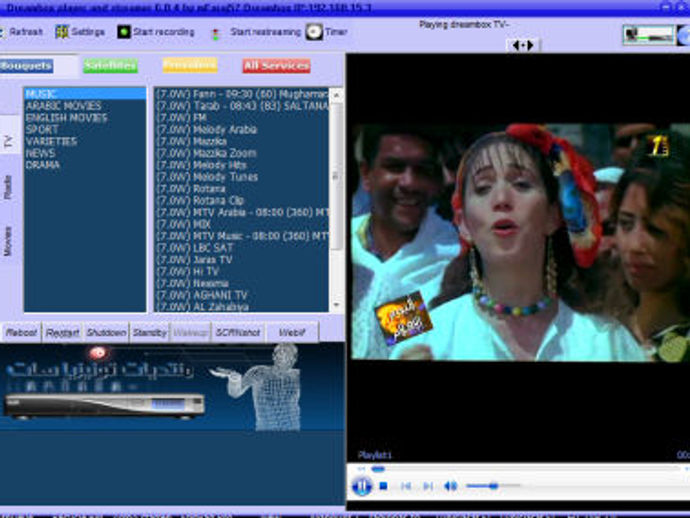
Task: Adjust the volume slider handle
Action: coord(494,486)
